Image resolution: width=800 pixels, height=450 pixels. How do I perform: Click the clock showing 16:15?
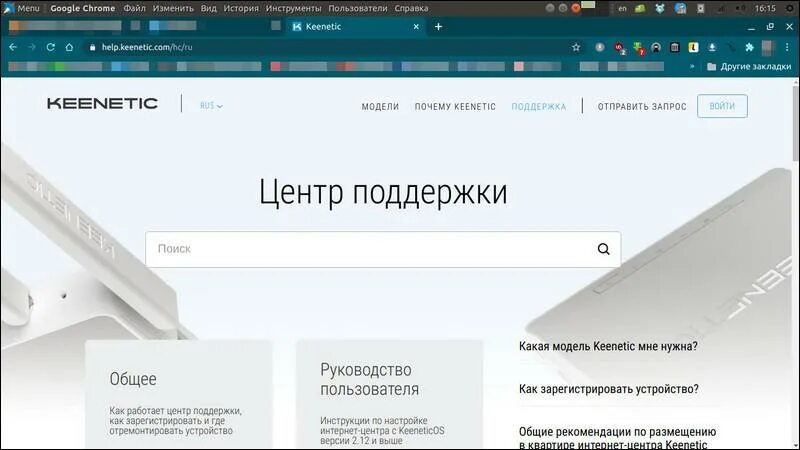point(765,8)
